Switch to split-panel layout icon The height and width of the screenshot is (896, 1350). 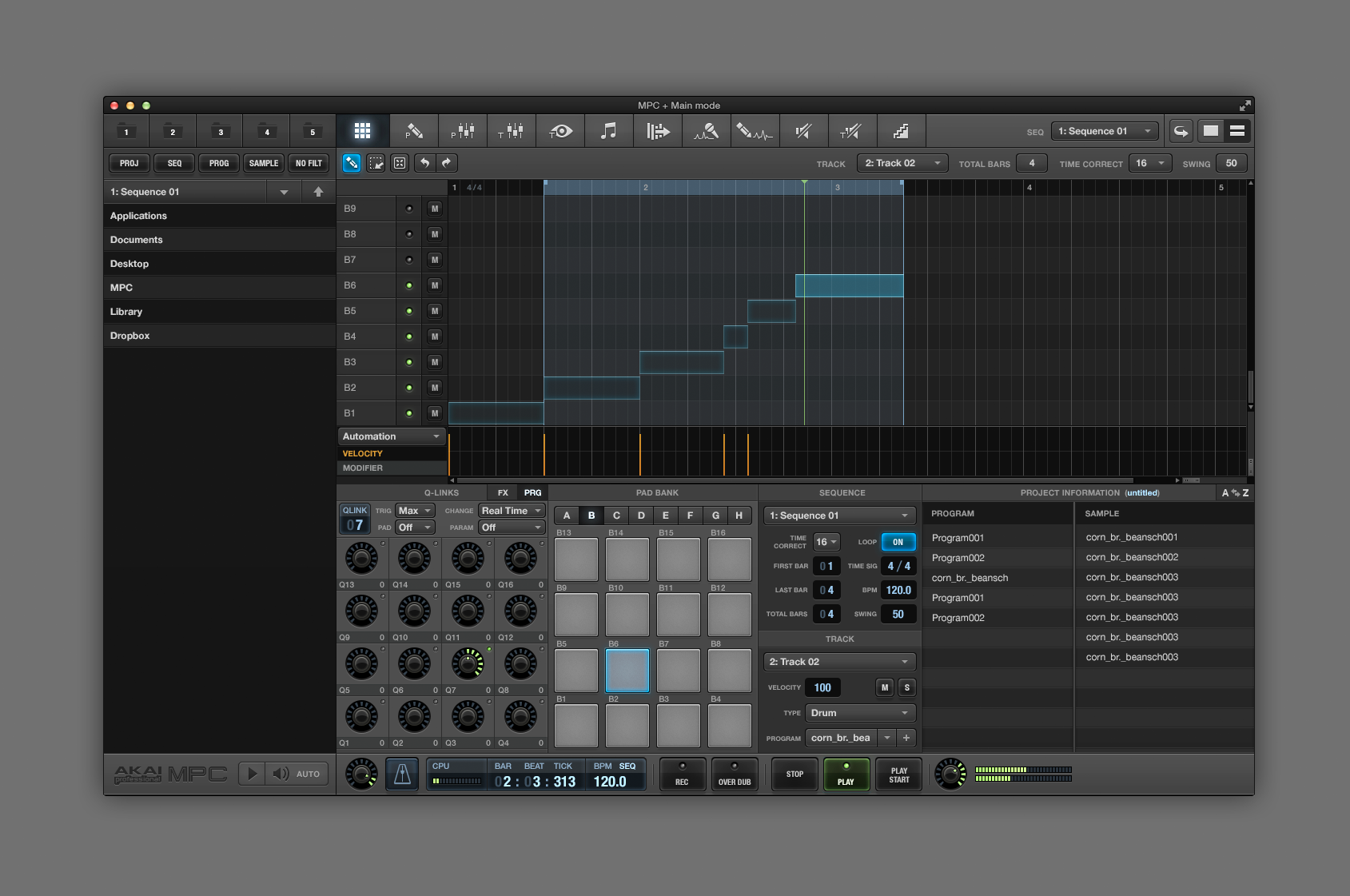click(x=1237, y=131)
